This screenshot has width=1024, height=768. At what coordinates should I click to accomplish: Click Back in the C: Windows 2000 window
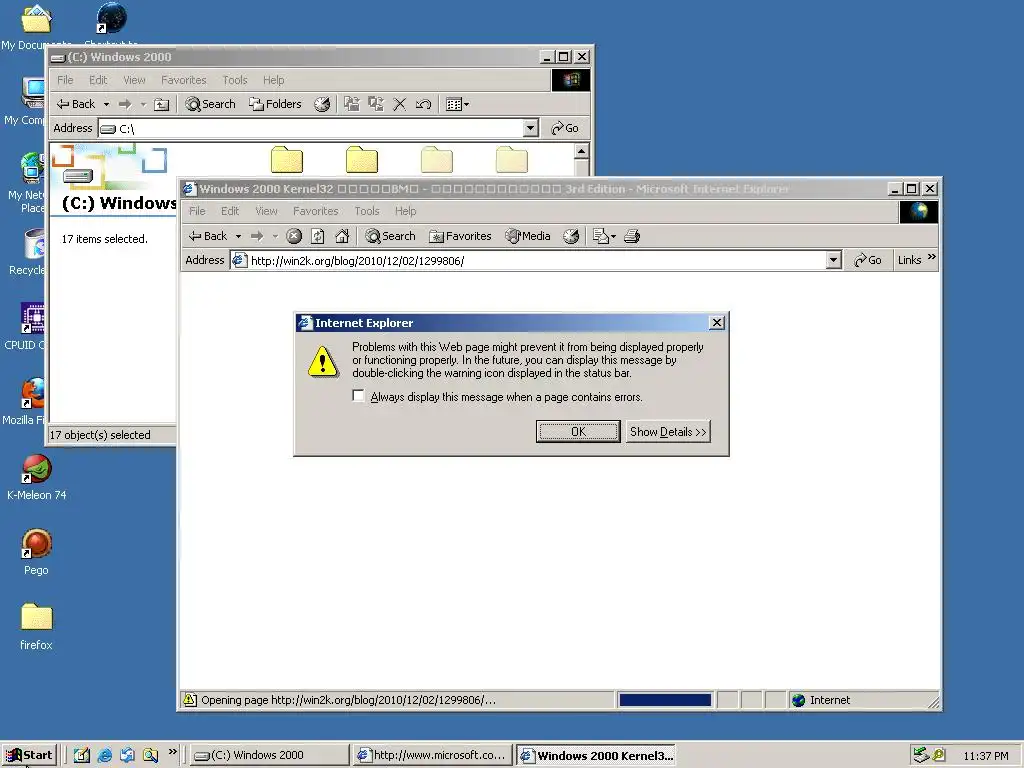coord(76,104)
